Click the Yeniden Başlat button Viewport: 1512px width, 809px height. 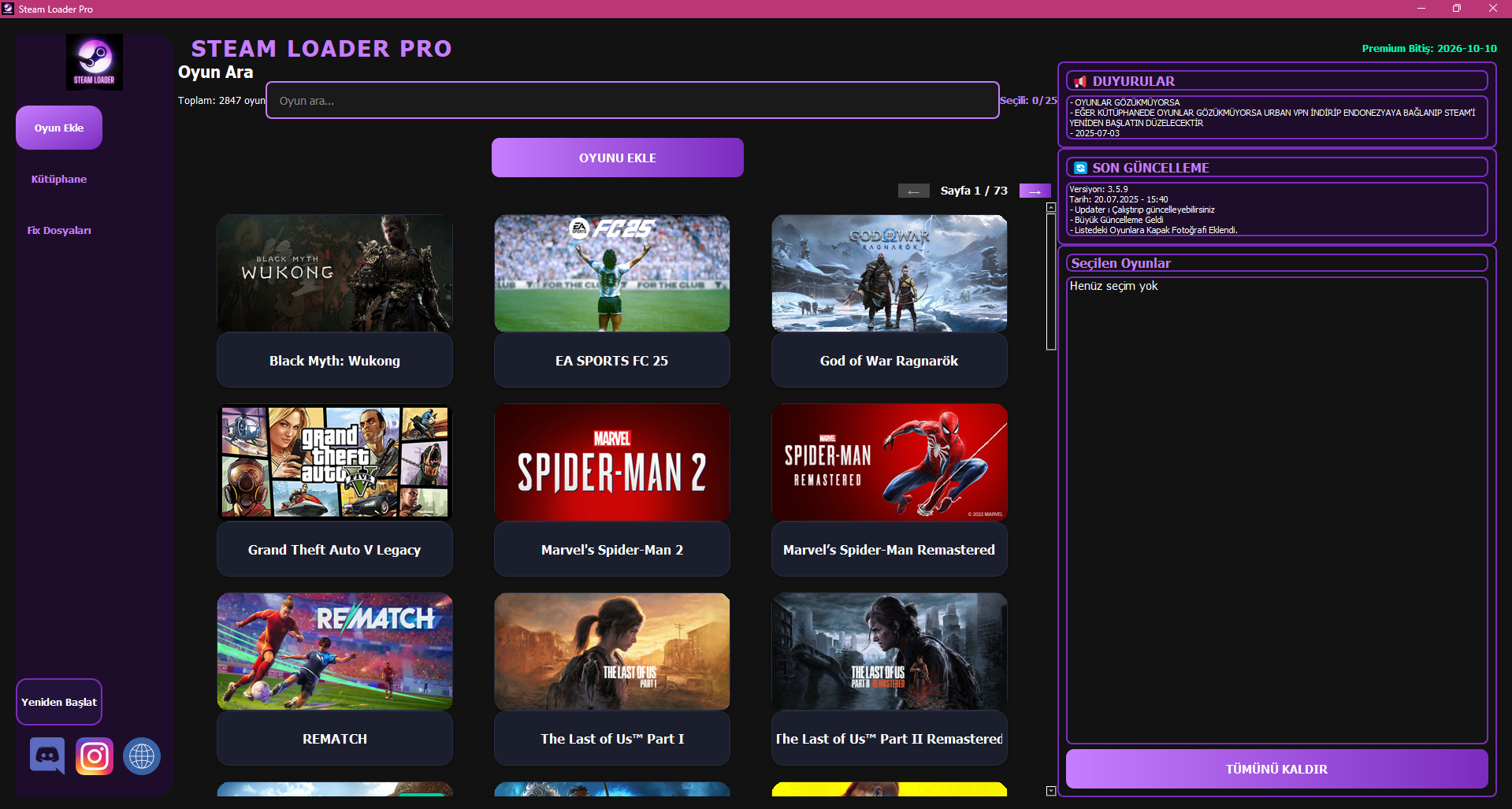click(x=59, y=702)
